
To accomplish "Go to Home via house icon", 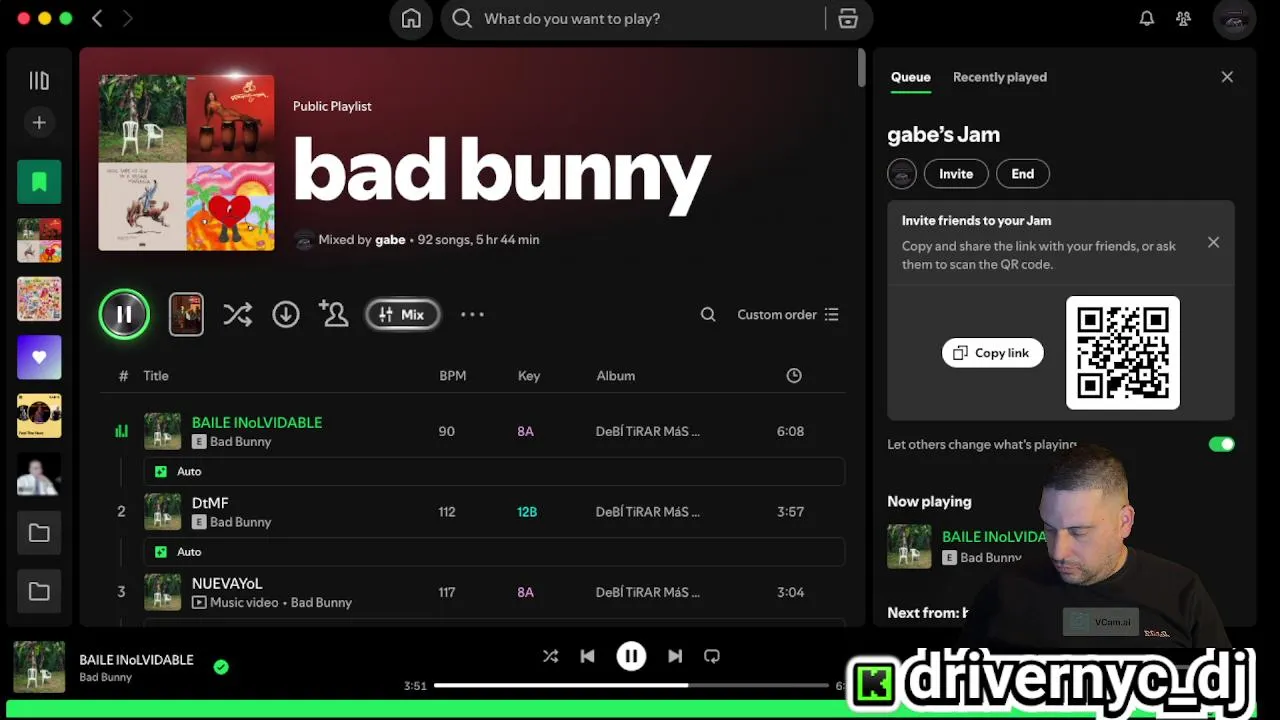I will point(411,19).
